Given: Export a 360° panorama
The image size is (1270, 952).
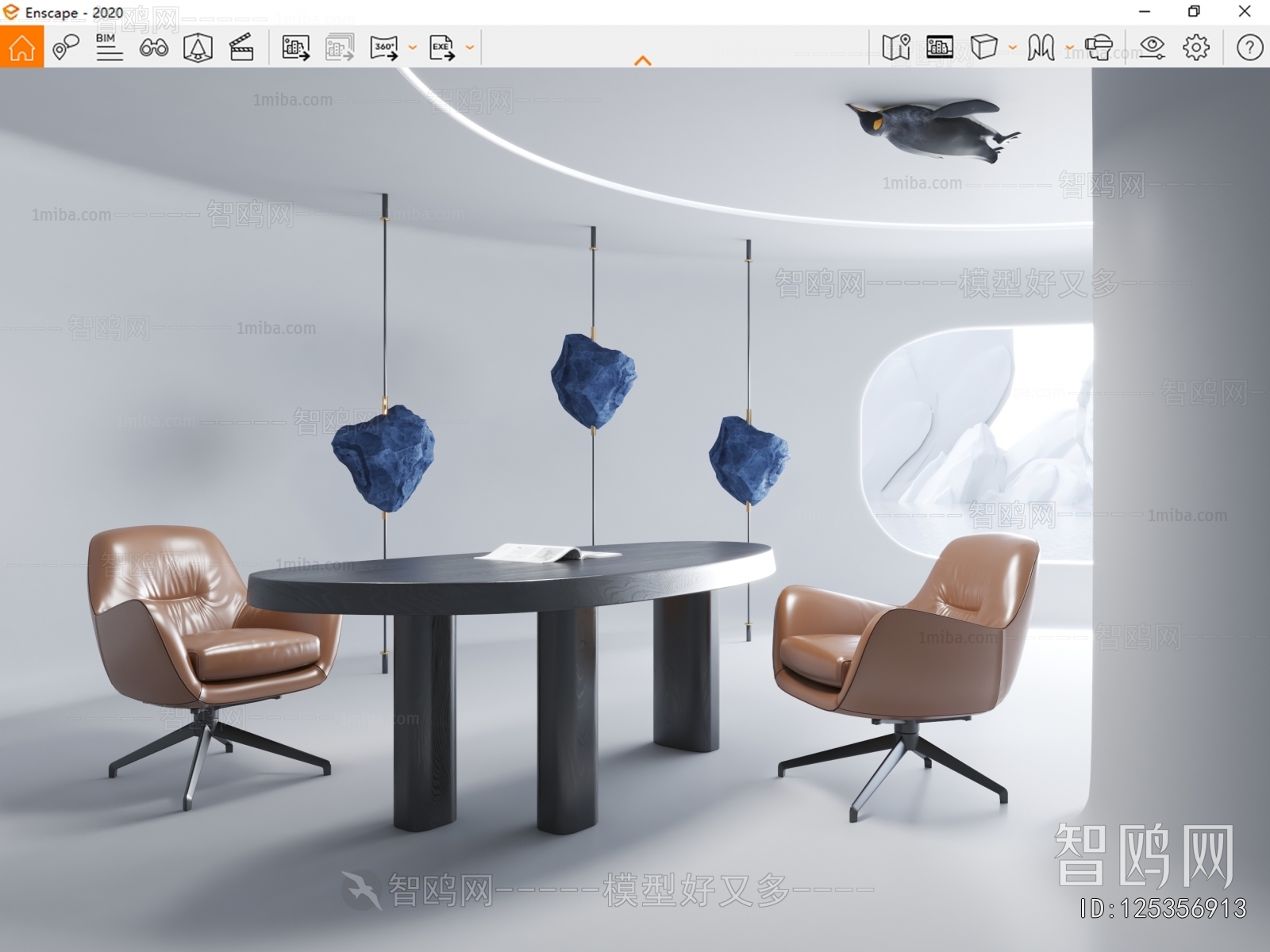Looking at the screenshot, I should [x=384, y=48].
